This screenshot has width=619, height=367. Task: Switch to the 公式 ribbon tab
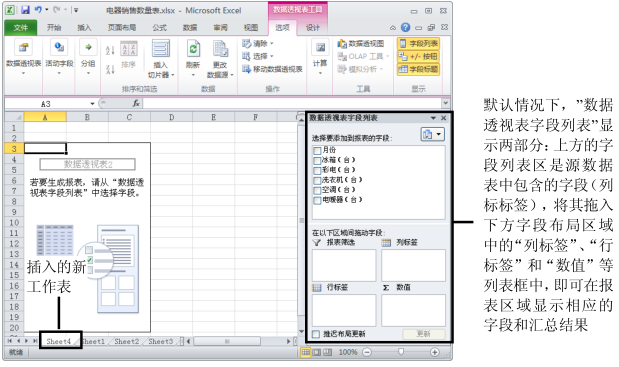[x=159, y=27]
